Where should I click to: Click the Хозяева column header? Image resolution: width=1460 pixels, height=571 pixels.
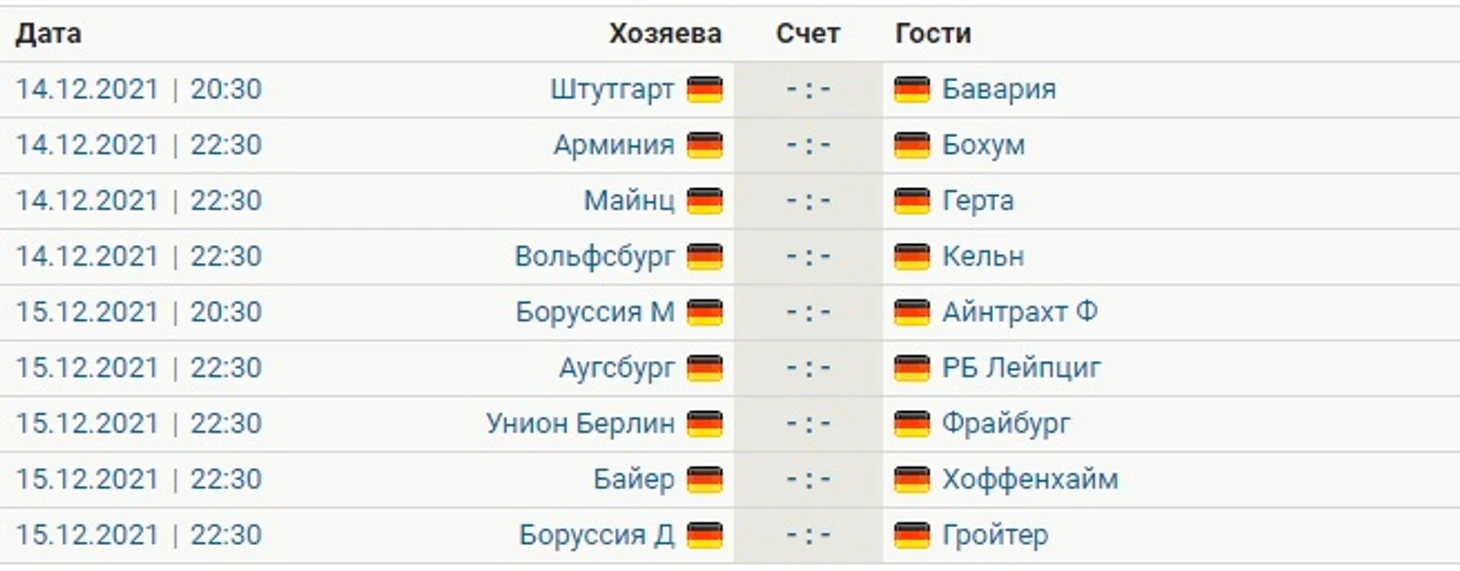(665, 34)
